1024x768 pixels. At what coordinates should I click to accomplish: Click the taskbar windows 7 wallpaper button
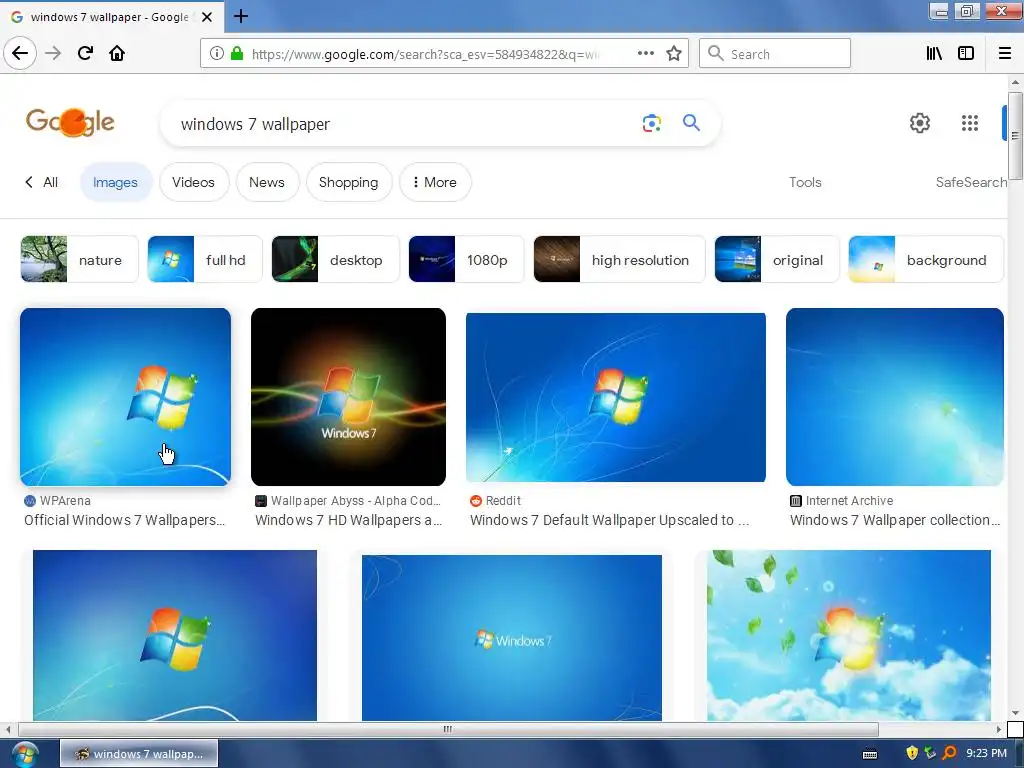coord(139,754)
